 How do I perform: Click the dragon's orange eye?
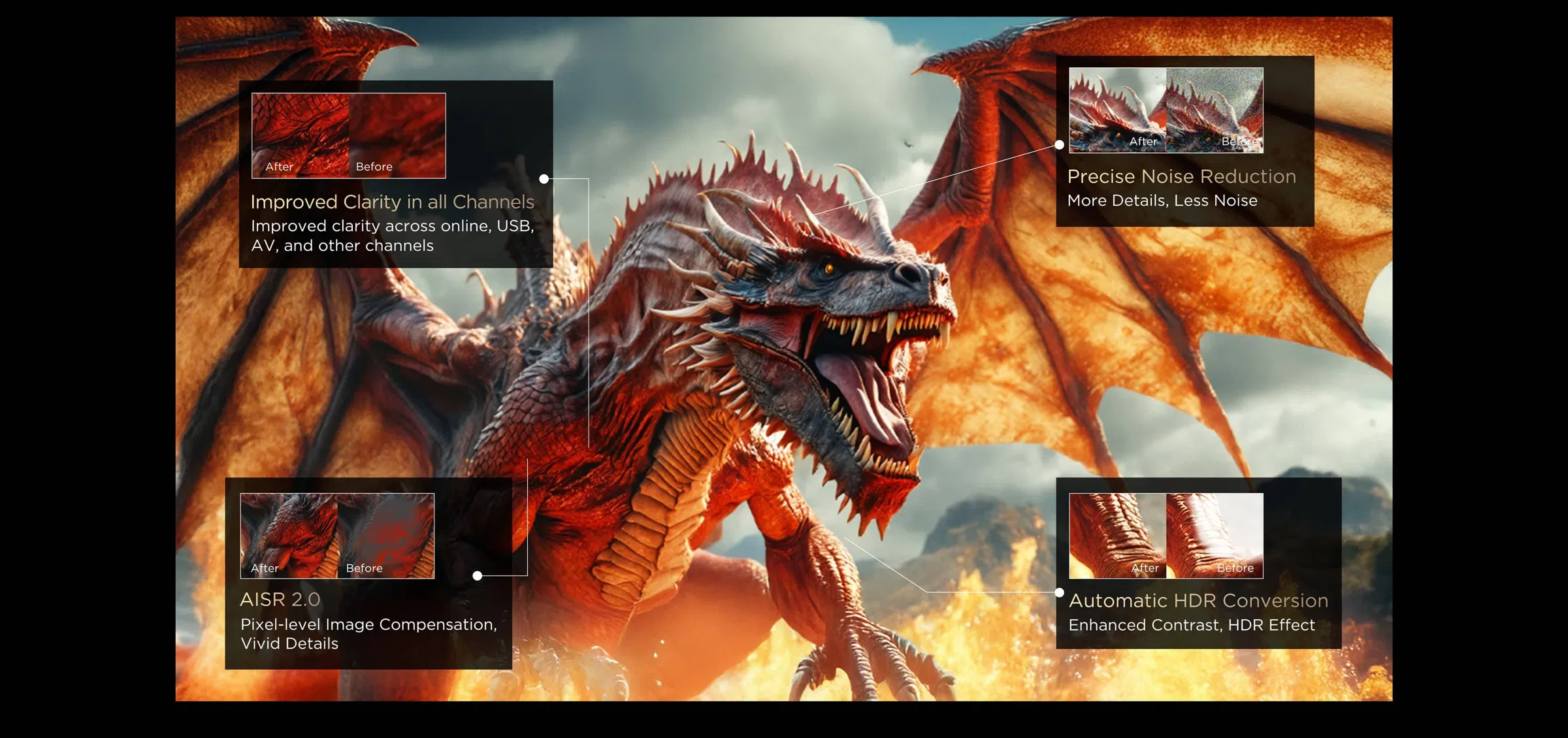(x=828, y=268)
